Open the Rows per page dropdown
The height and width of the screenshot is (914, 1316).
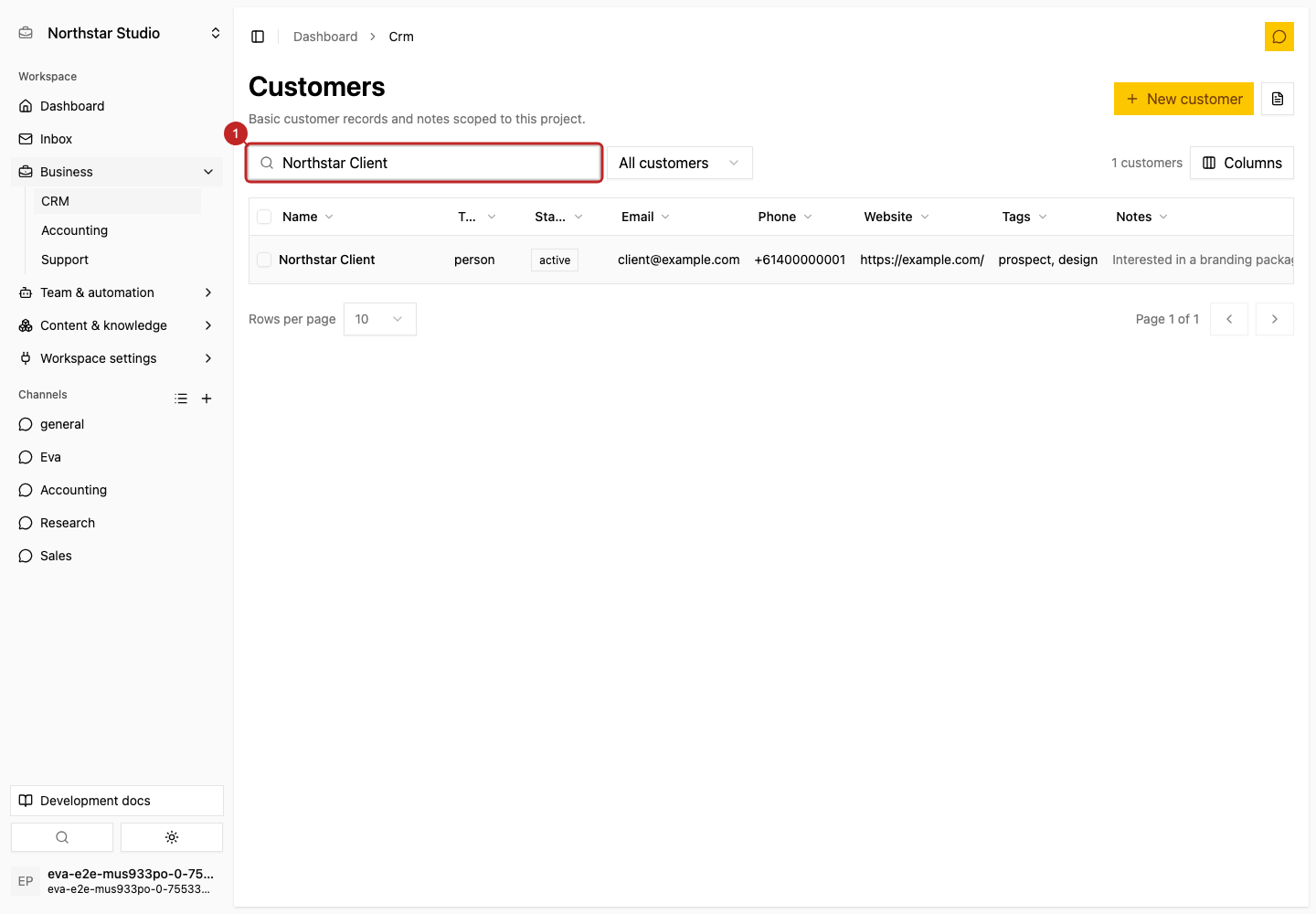(x=380, y=319)
